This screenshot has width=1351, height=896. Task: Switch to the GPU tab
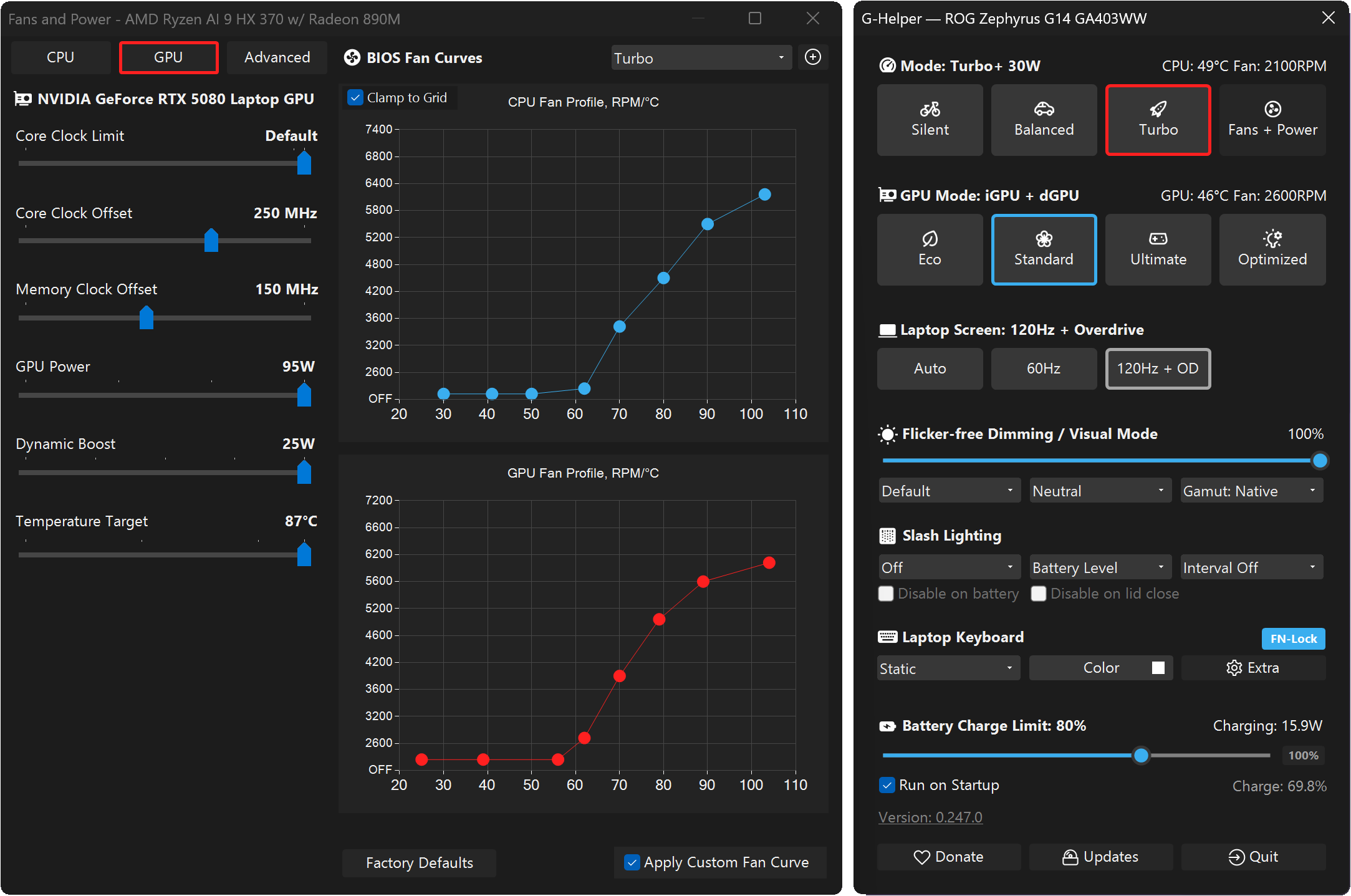168,57
